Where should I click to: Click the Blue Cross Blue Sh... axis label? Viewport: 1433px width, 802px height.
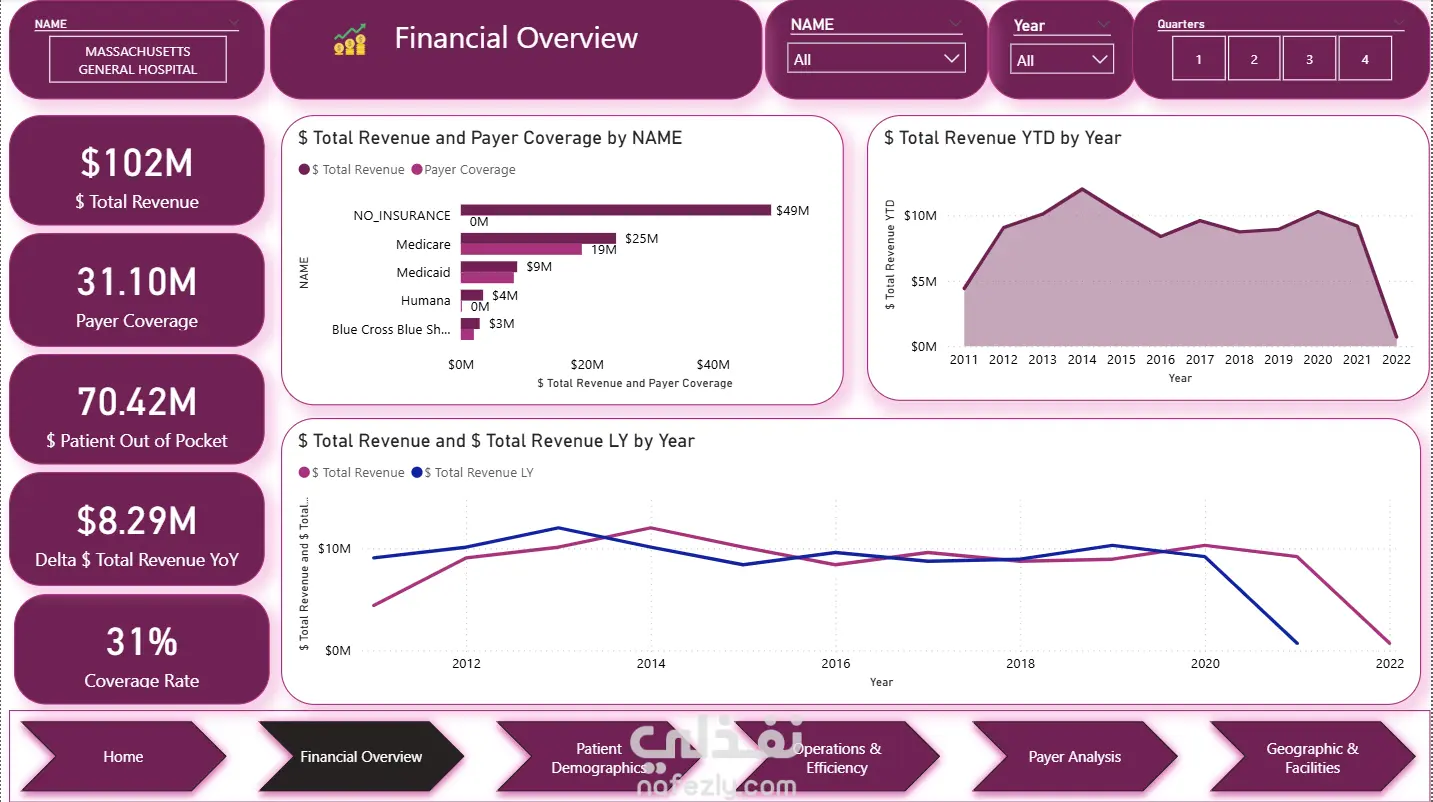click(x=391, y=329)
